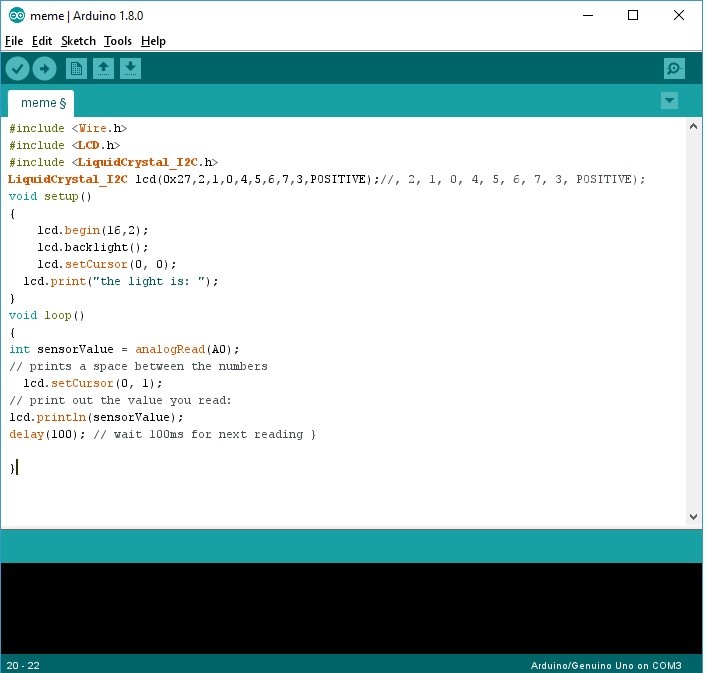The width and height of the screenshot is (709, 673).
Task: Click 'analogRead(A0)' in the code
Action: point(184,349)
